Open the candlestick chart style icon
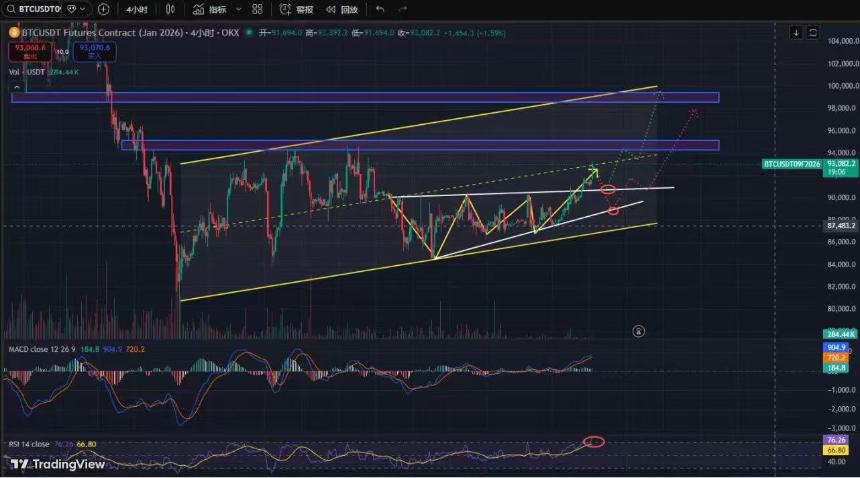Viewport: 860px width, 478px height. coord(171,9)
